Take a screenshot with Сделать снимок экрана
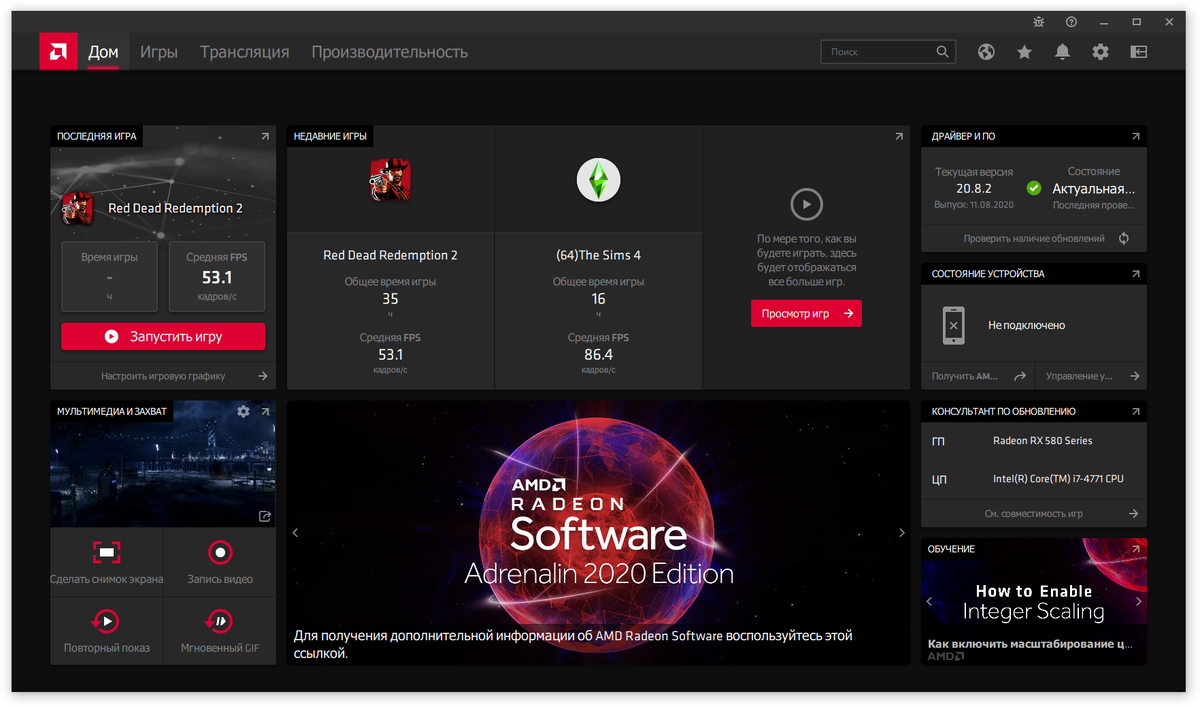 (x=107, y=562)
